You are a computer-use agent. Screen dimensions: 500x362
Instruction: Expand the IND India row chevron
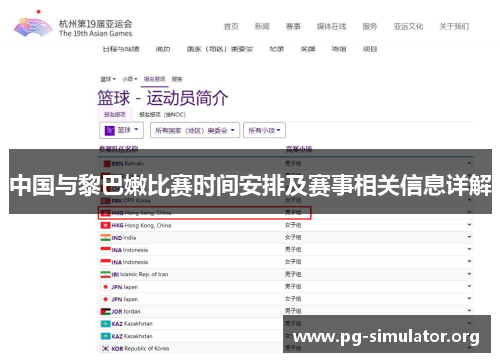point(469,237)
